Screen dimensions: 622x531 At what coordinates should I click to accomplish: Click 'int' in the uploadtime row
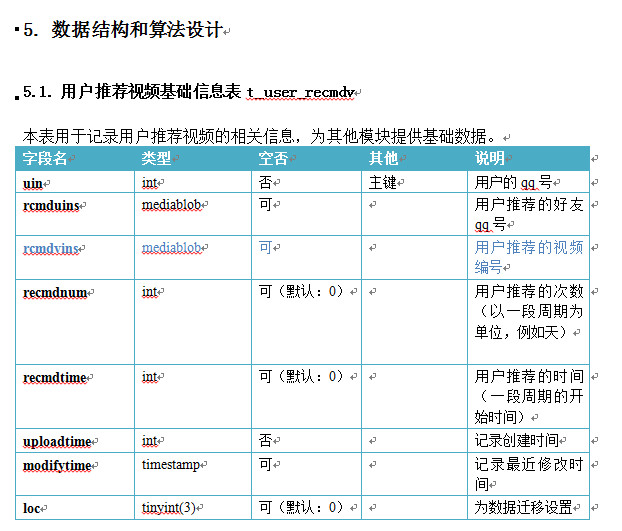coord(150,441)
